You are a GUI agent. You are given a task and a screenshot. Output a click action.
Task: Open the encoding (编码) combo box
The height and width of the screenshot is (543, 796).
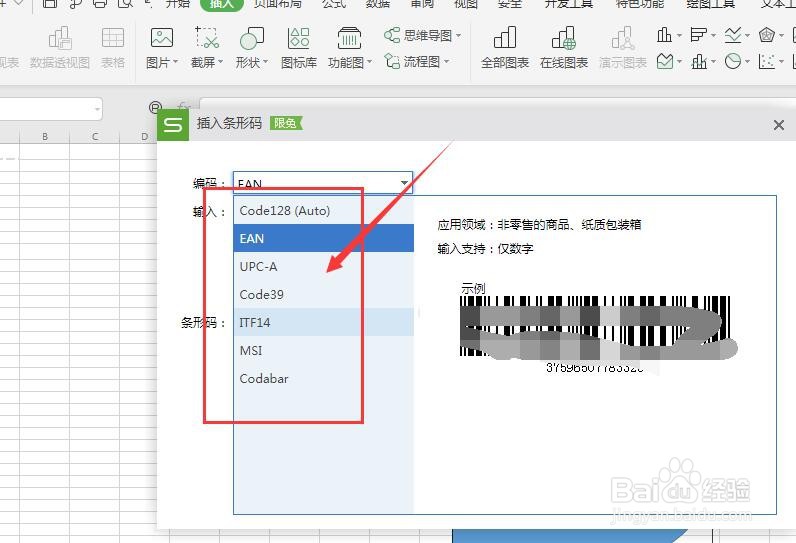[x=322, y=183]
